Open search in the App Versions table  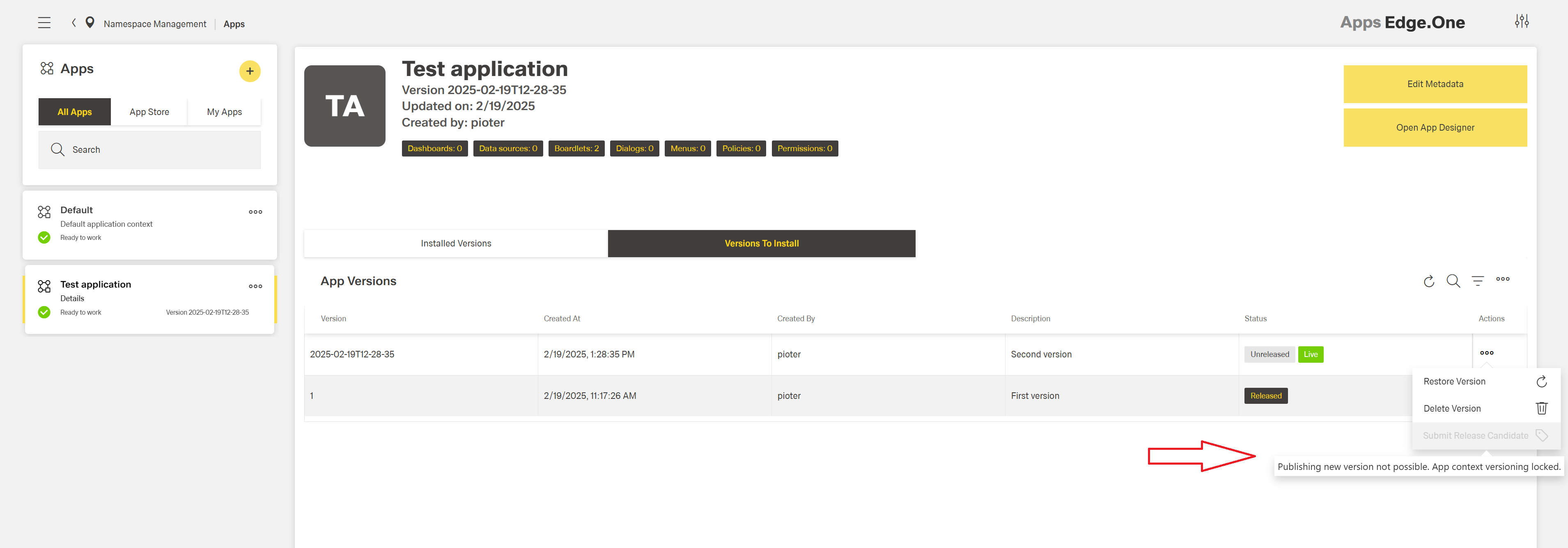1453,281
